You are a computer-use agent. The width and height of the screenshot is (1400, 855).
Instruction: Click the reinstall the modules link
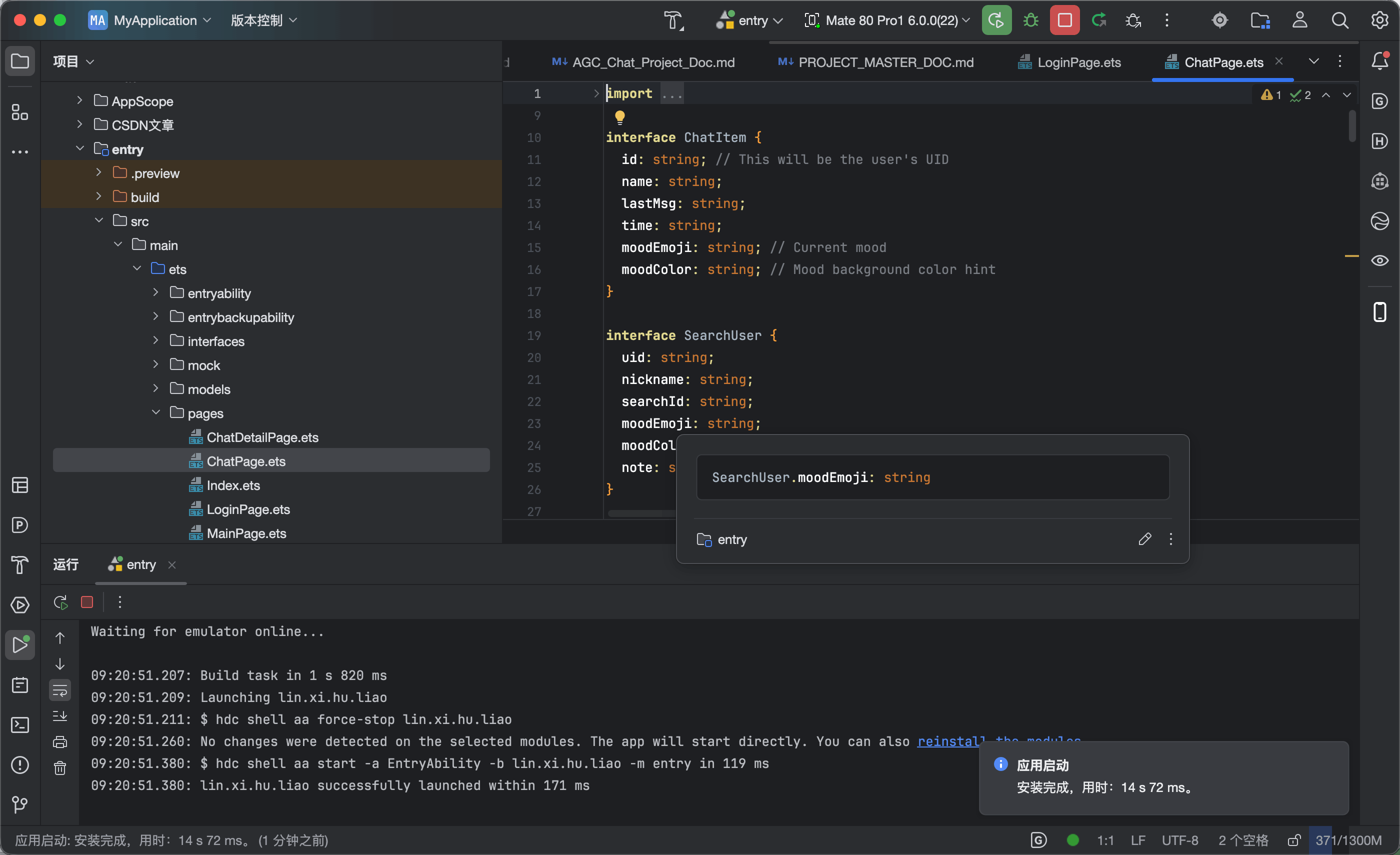[x=999, y=741]
